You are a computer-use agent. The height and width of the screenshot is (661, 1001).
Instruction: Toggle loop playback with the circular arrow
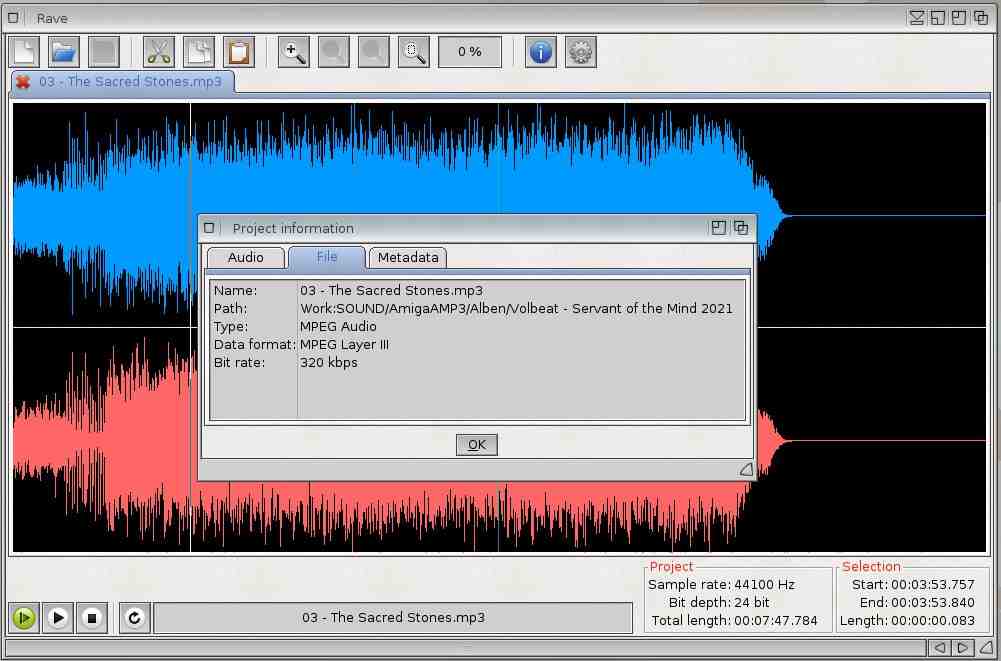click(135, 618)
